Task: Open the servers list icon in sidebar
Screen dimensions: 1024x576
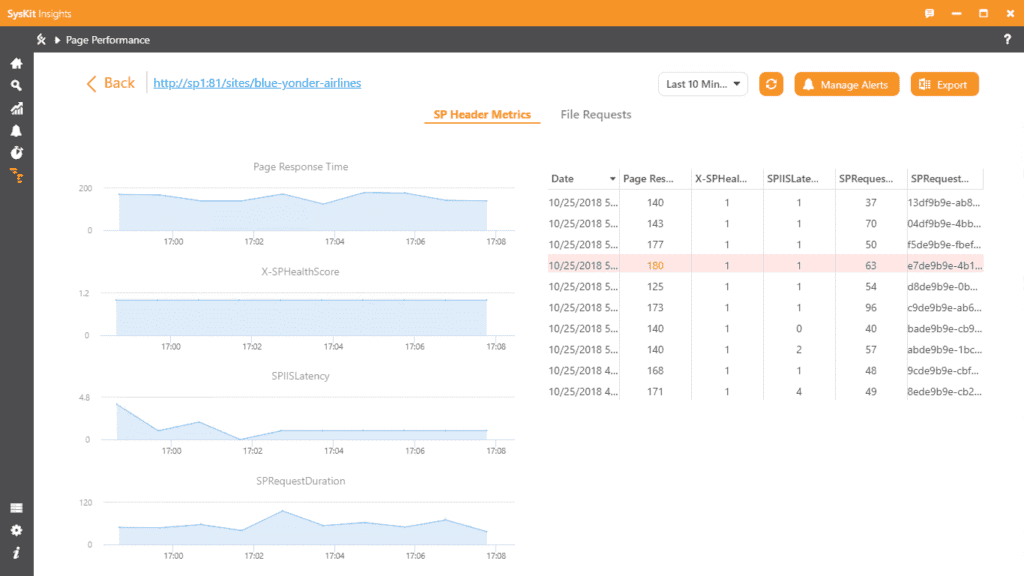Action: pos(16,508)
